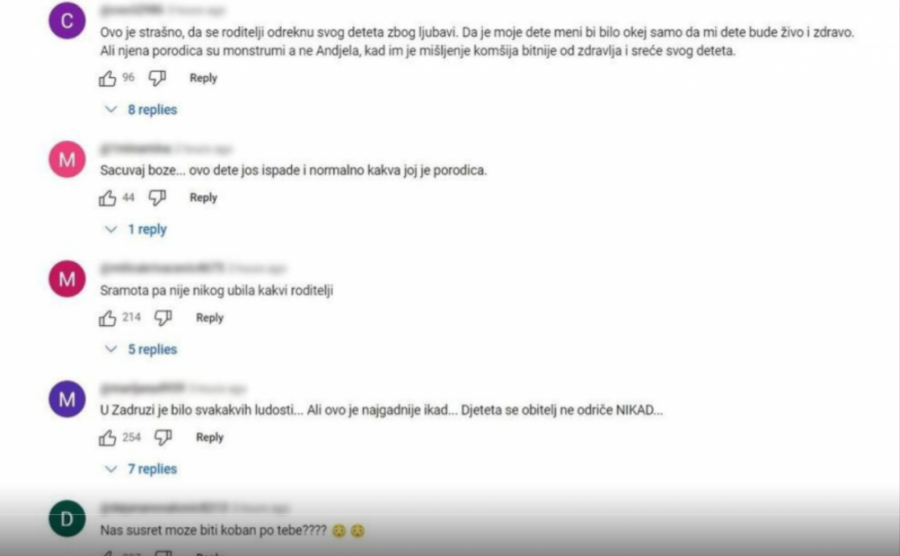This screenshot has height=556, width=900.
Task: Open the pink M avatar above 'Sacuvaj boze'
Action: (67, 159)
